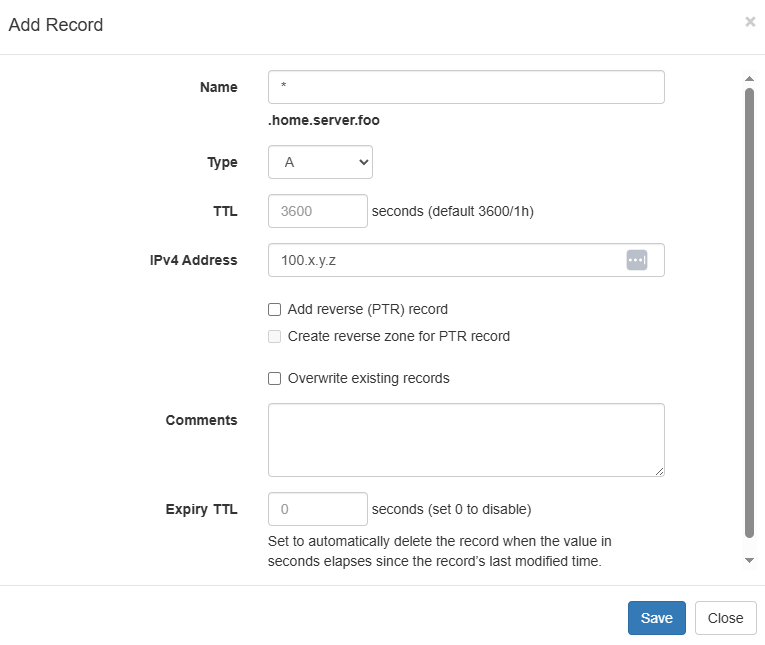Click inside the Comments text area

(x=466, y=440)
